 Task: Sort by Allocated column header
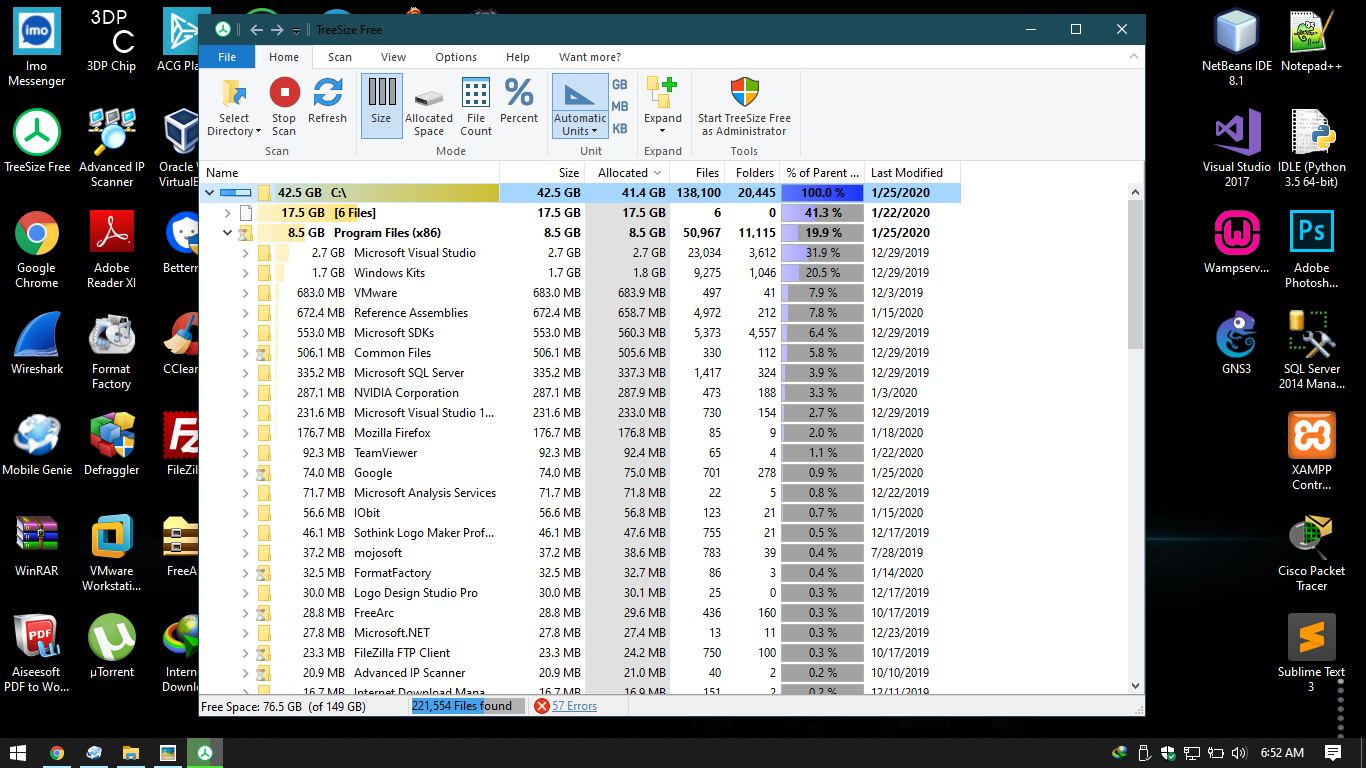pyautogui.click(x=627, y=172)
